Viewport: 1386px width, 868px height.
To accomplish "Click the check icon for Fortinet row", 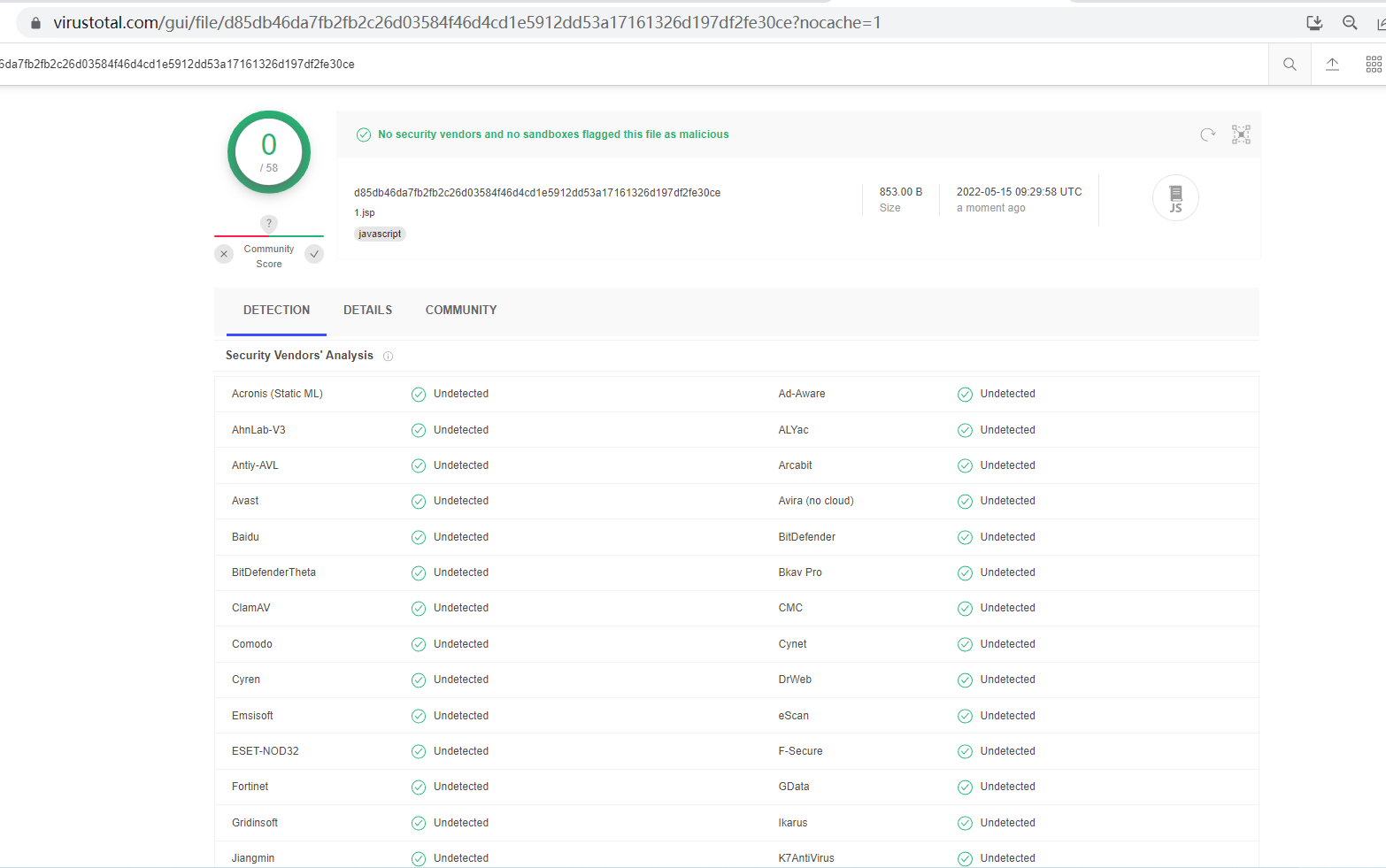I will pyautogui.click(x=419, y=787).
